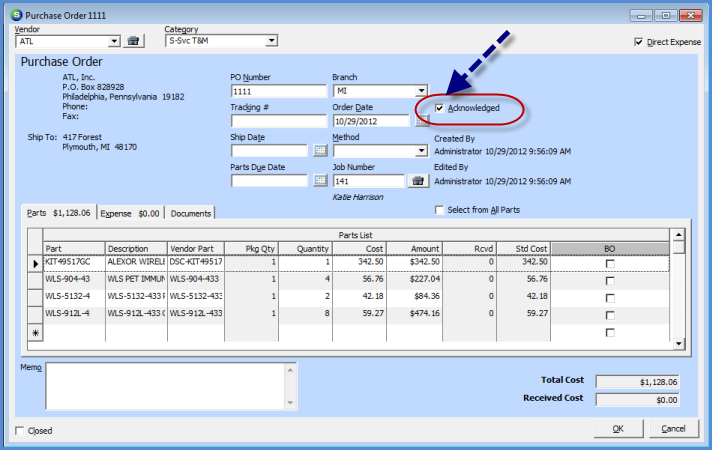Image resolution: width=712 pixels, height=450 pixels.
Task: Click the Vendor Part column header
Action: 196,249
